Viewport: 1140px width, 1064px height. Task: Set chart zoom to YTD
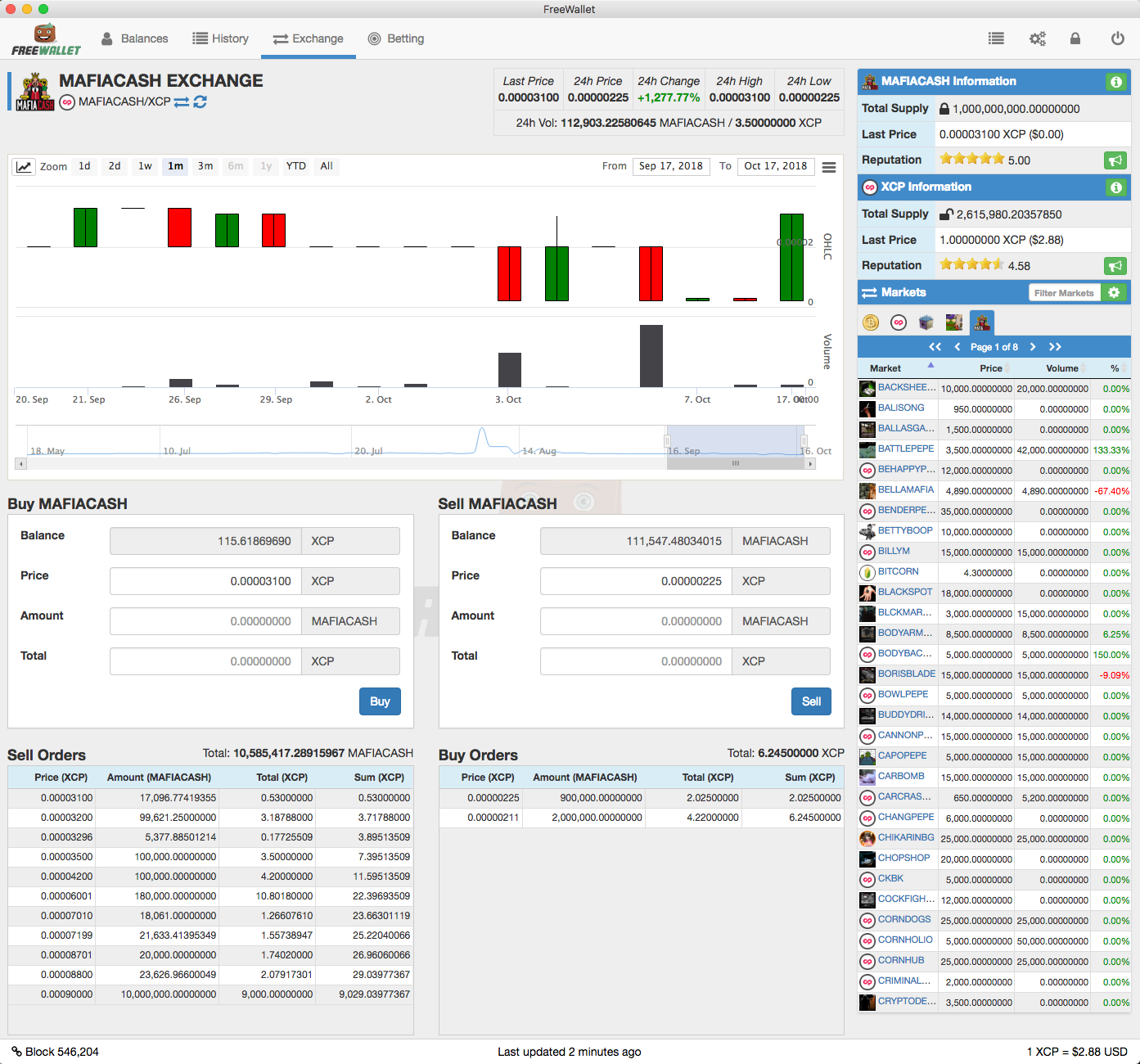(x=296, y=166)
